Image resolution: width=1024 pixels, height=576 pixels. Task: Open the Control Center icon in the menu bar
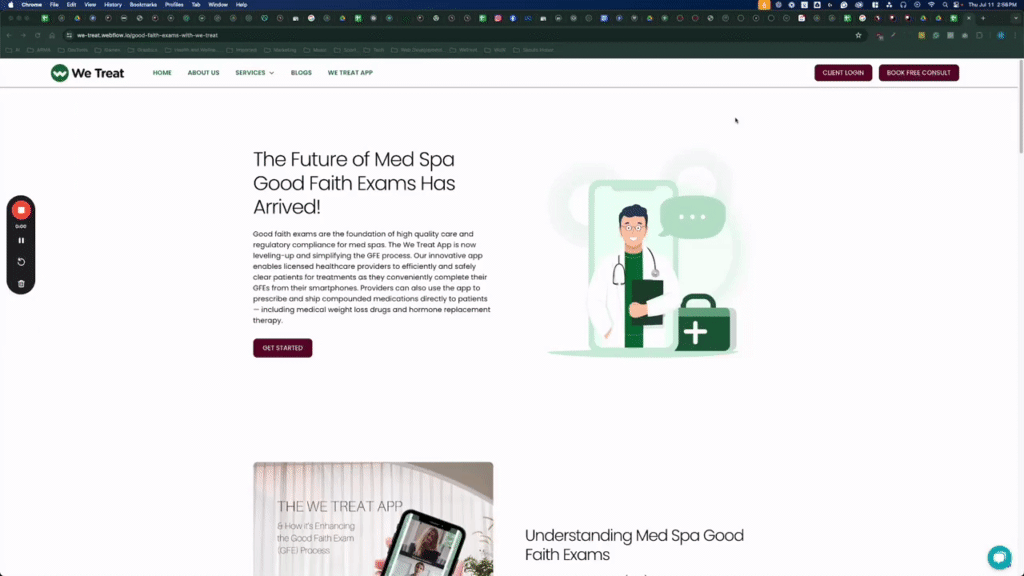tap(957, 5)
